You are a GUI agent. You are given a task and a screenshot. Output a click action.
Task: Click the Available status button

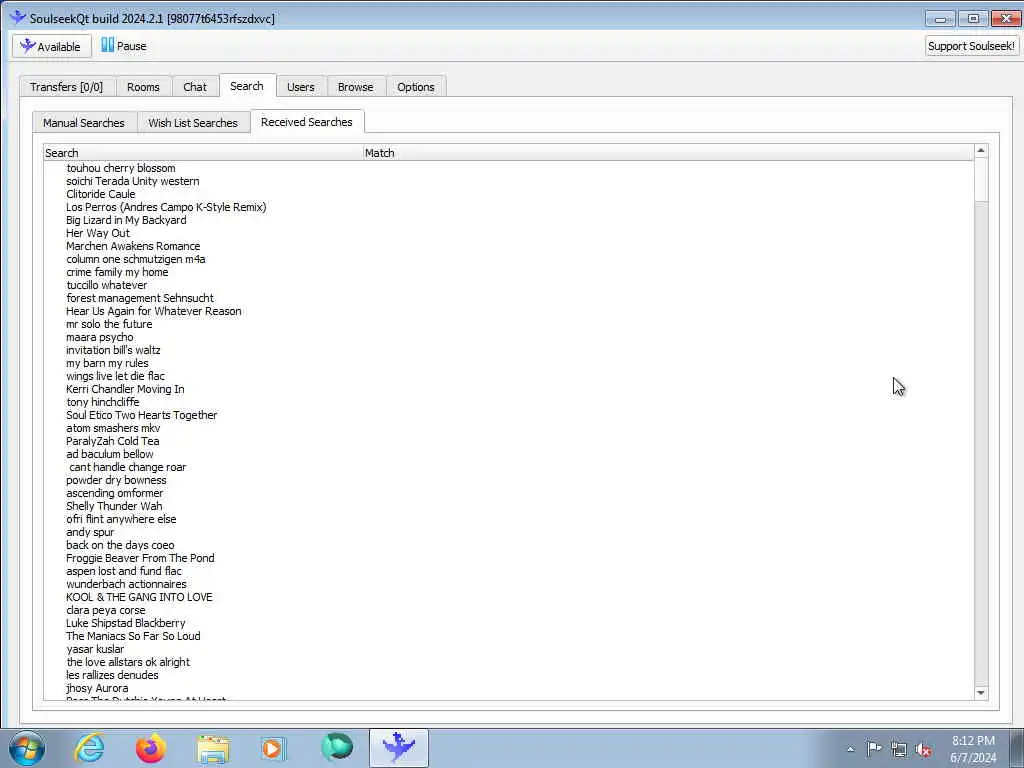point(51,46)
